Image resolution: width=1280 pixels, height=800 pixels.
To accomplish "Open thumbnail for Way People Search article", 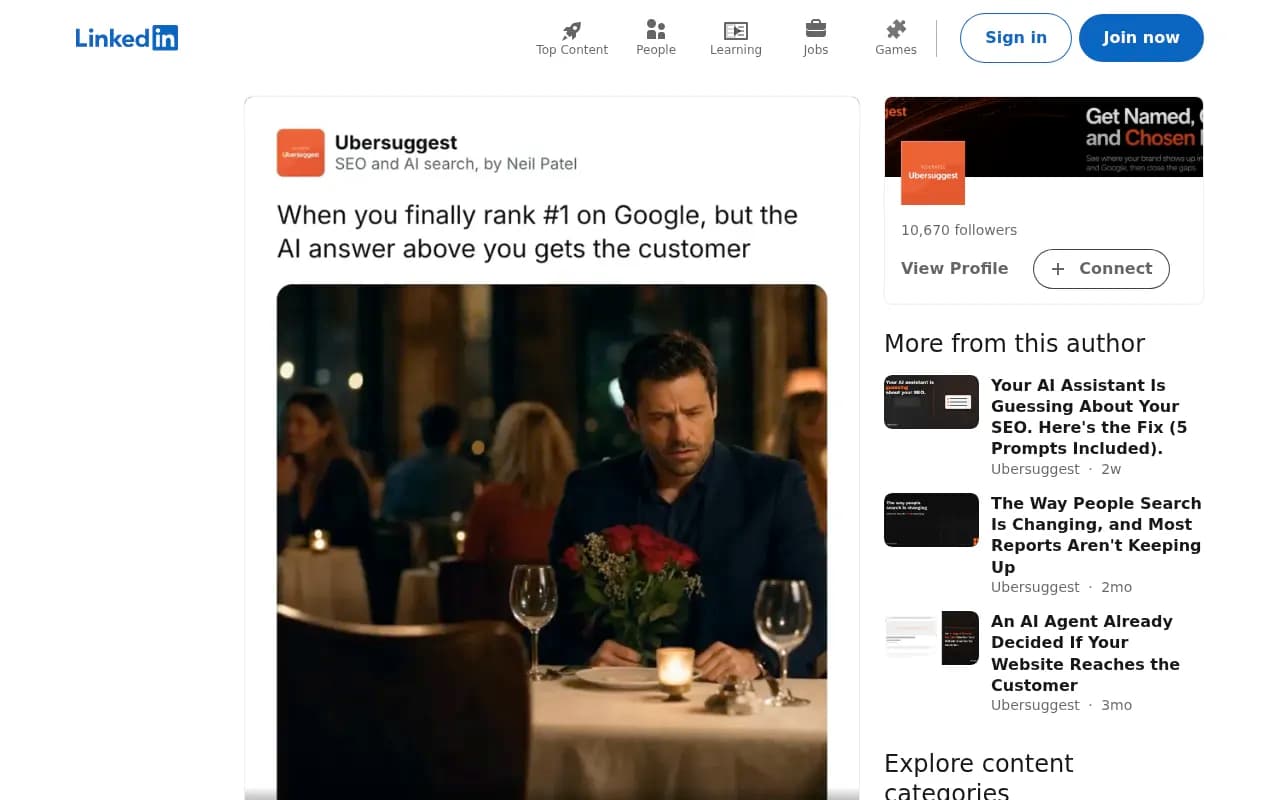I will point(932,520).
